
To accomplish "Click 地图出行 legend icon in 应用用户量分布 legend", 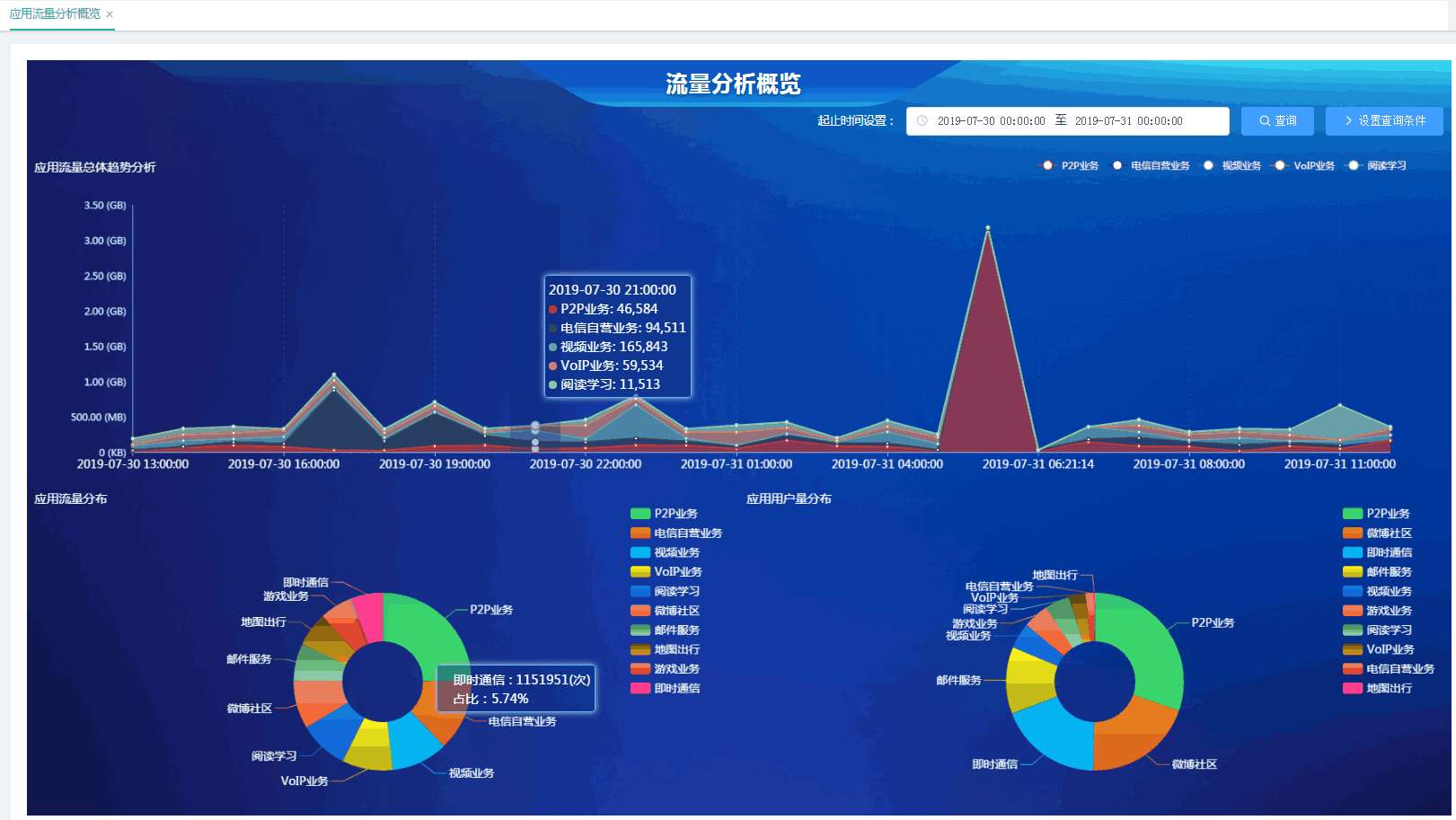I will pos(1352,689).
